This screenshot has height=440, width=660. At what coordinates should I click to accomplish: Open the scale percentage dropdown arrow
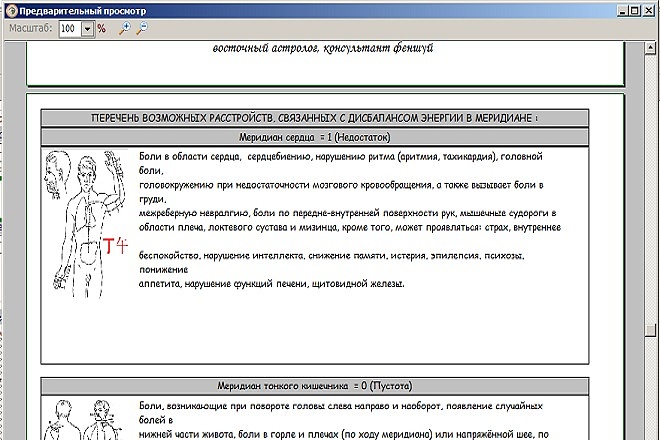[x=88, y=29]
